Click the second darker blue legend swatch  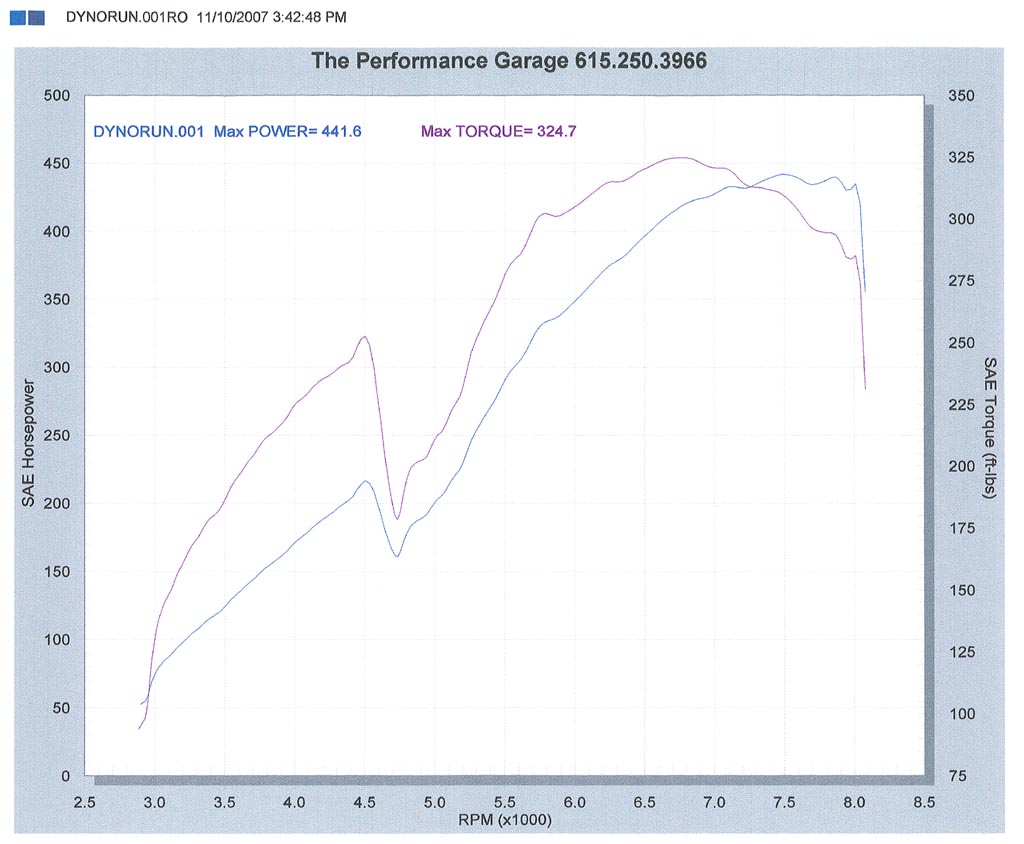point(37,18)
